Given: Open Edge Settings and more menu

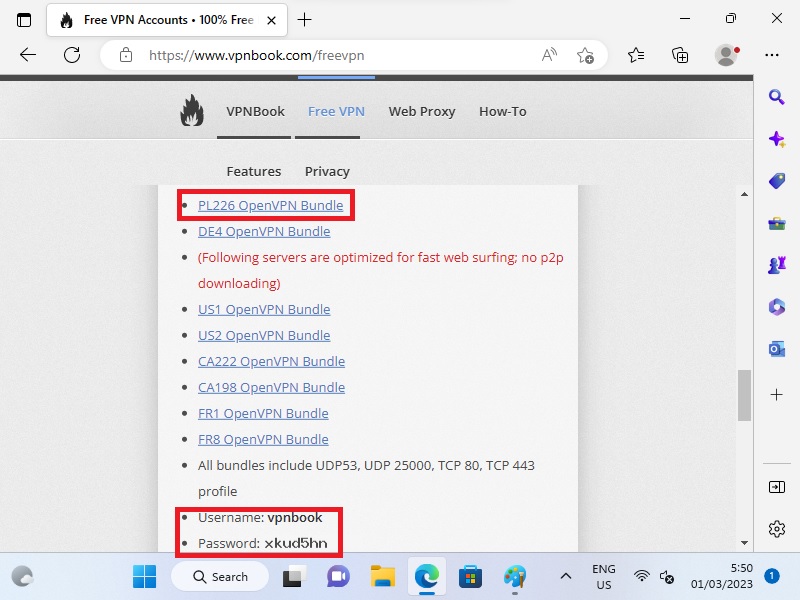Looking at the screenshot, I should coord(771,55).
